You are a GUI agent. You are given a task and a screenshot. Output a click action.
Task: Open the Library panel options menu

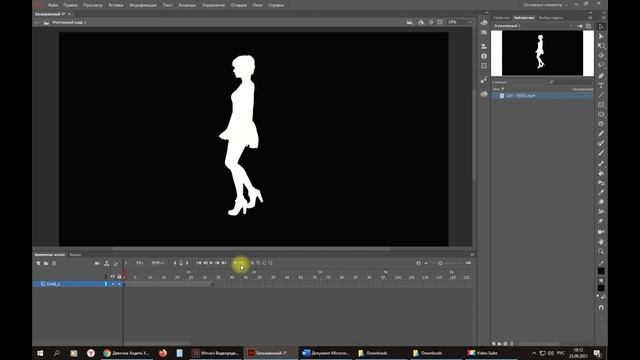tap(590, 18)
